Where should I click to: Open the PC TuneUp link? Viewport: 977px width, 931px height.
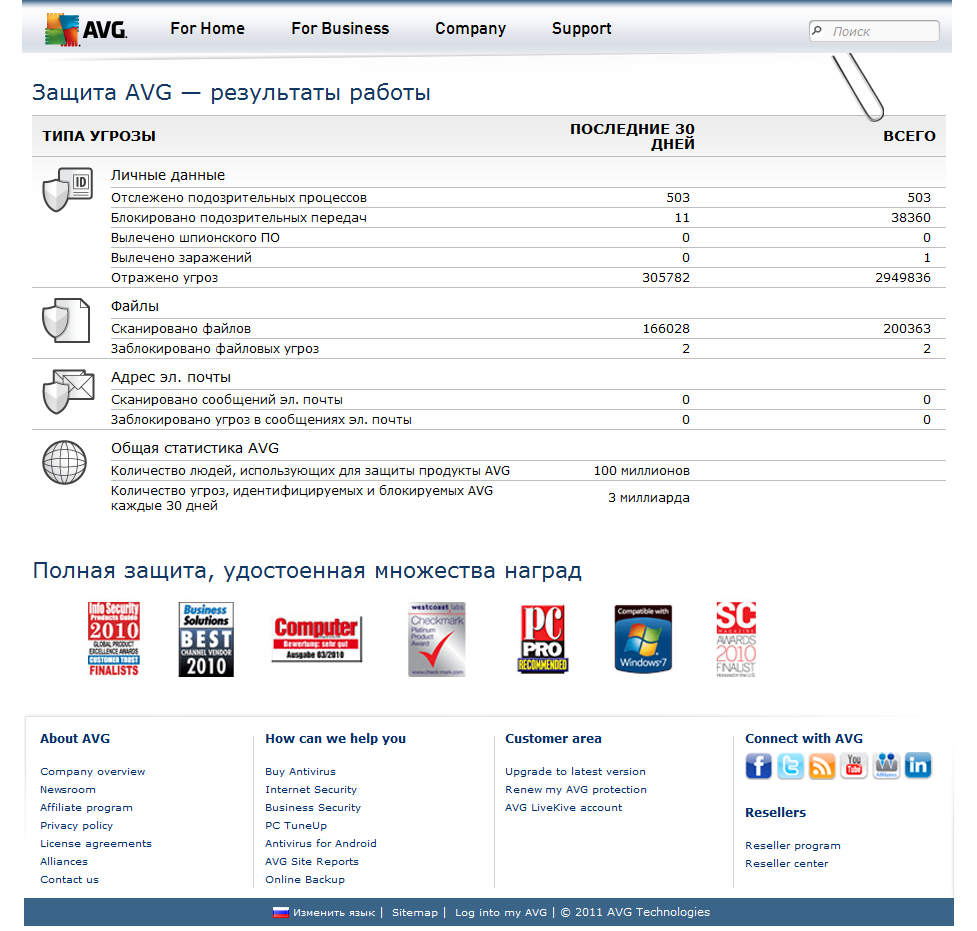296,826
